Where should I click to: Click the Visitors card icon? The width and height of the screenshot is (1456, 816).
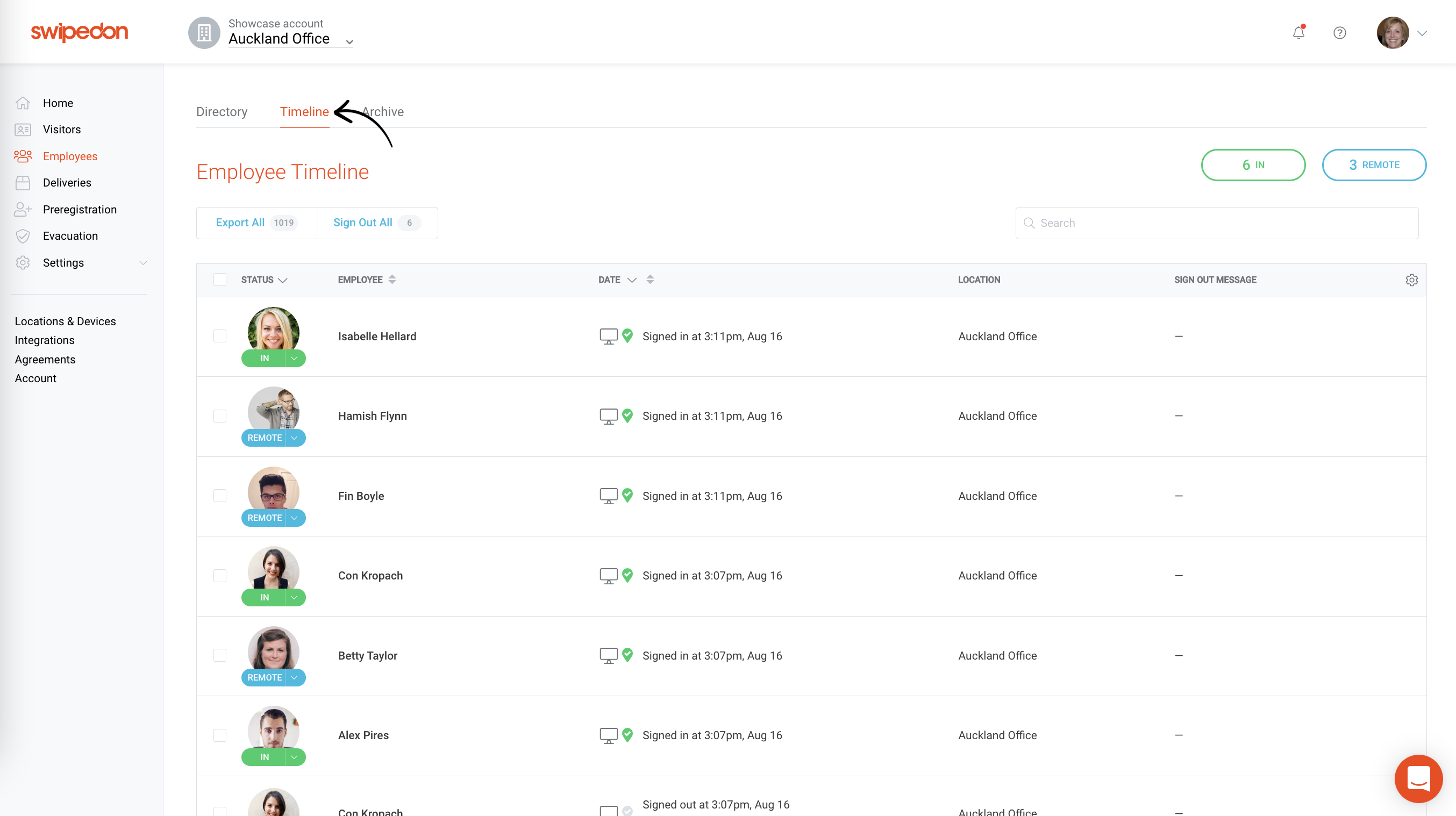pos(23,130)
